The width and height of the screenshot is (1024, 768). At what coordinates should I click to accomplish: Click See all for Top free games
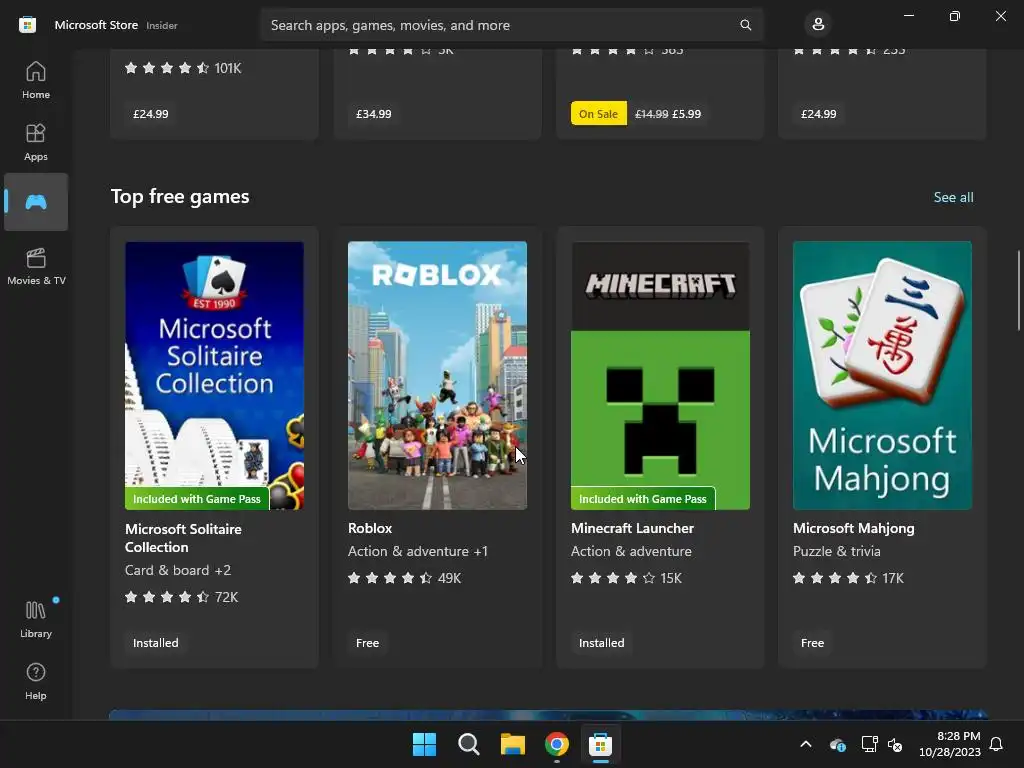pos(953,197)
